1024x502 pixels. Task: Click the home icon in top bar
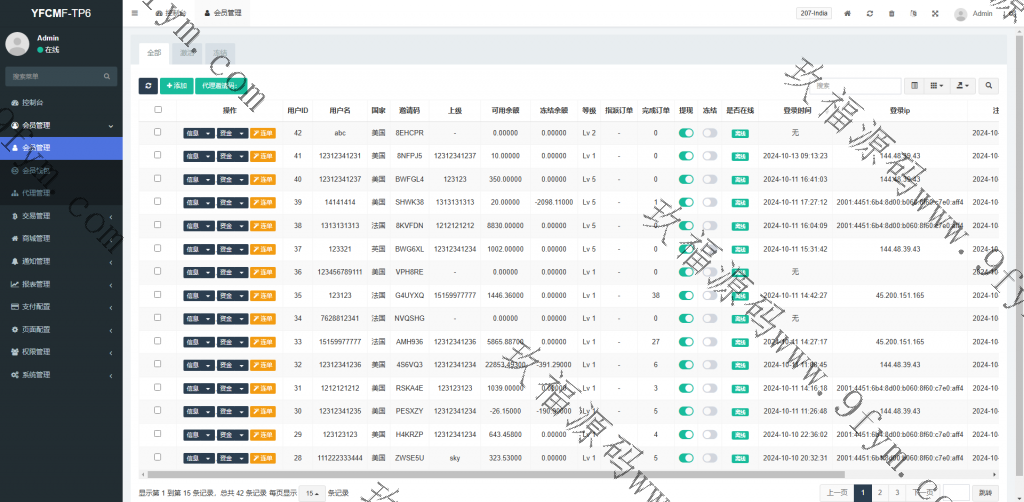(x=848, y=14)
